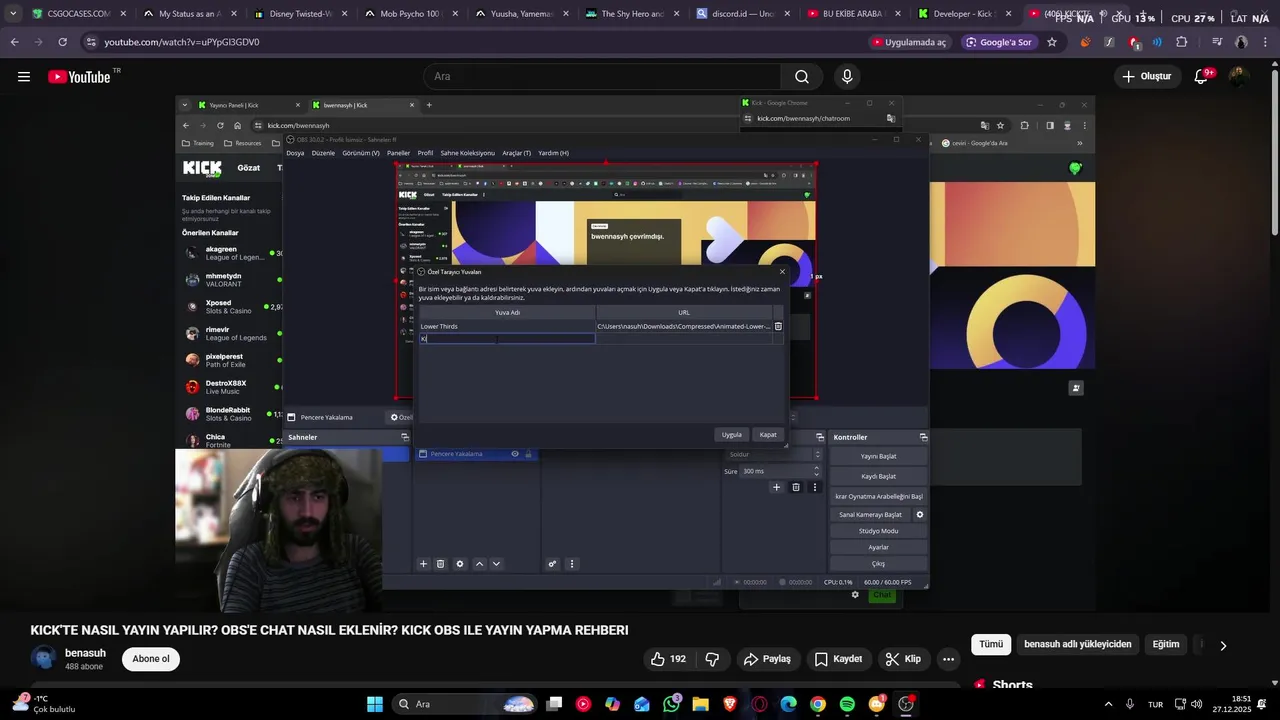Image resolution: width=1280 pixels, height=720 pixels.
Task: Open the YouTube guide hamburger menu
Action: click(x=24, y=77)
